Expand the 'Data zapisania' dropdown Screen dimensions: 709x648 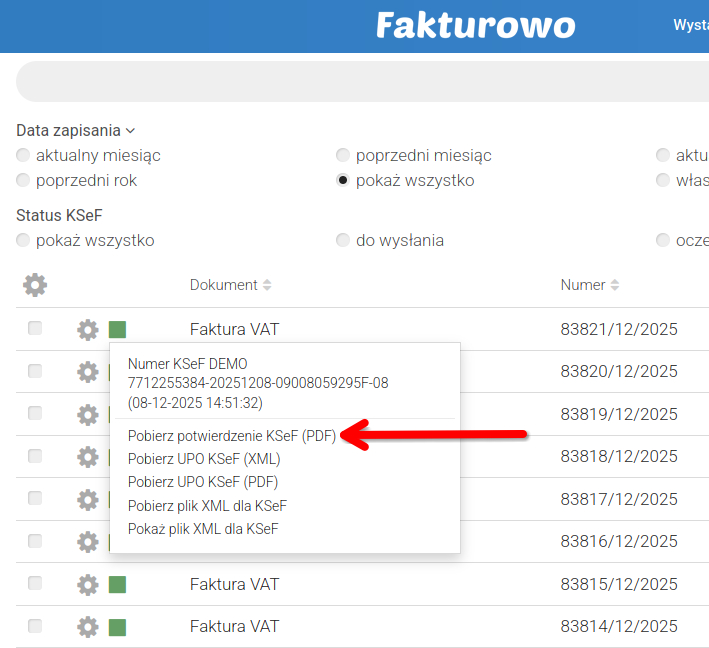(x=76, y=130)
